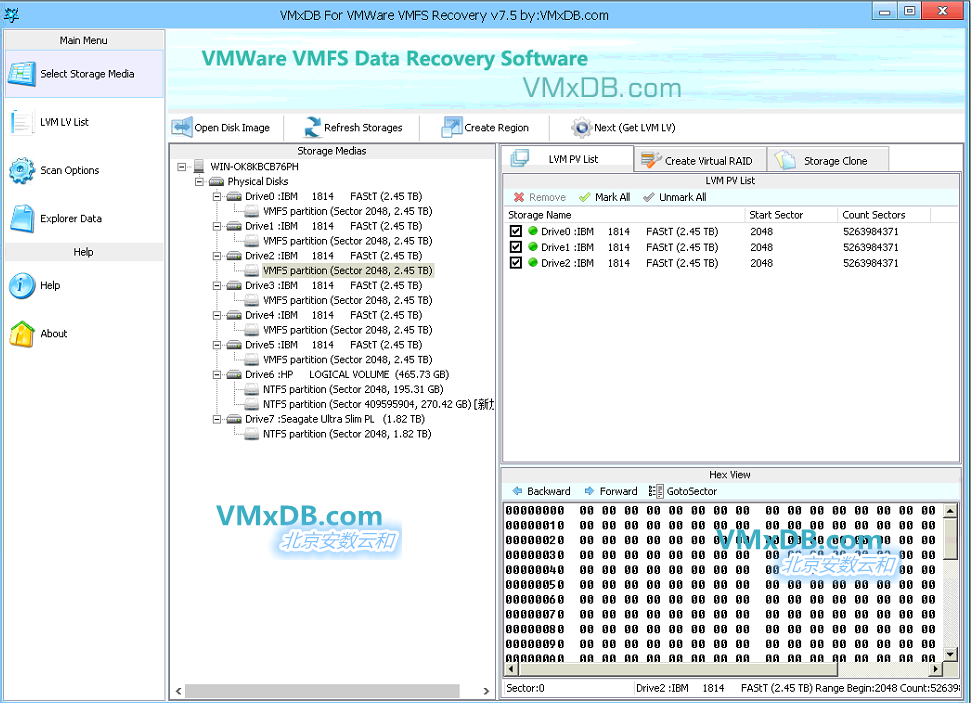
Task: Click the Drive0 disk icon in the tree
Action: (x=234, y=196)
